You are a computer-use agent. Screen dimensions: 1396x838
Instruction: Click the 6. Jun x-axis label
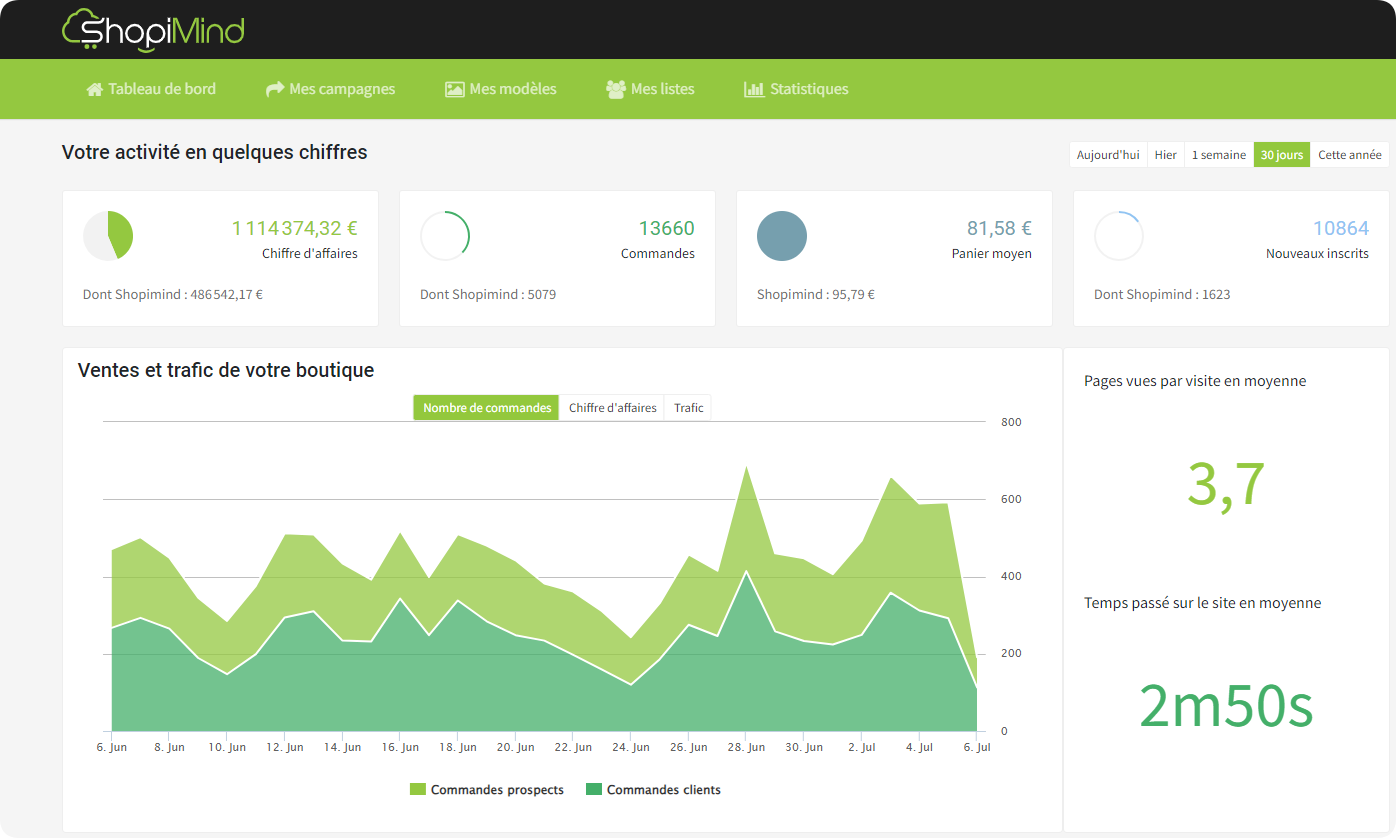(111, 747)
